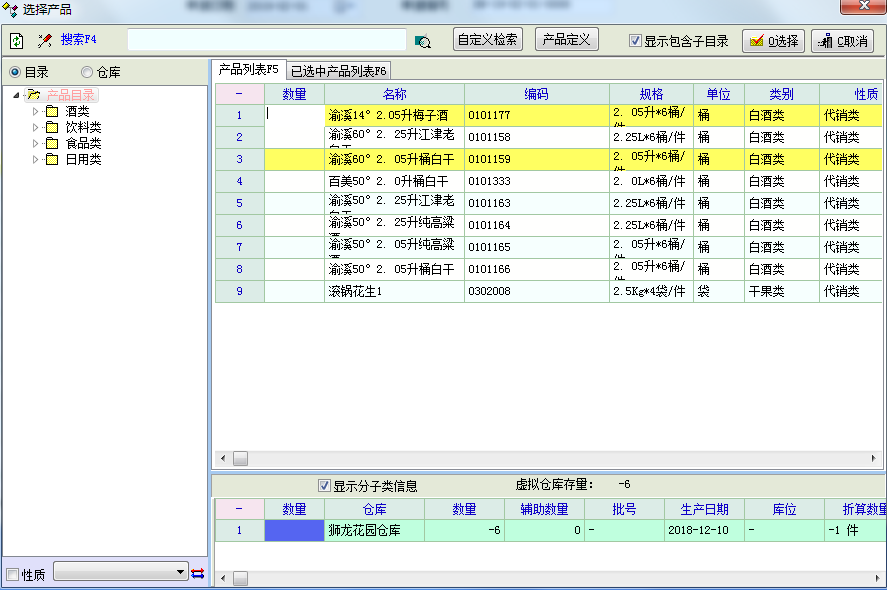Click the 饮料类 folder icon

[x=52, y=127]
